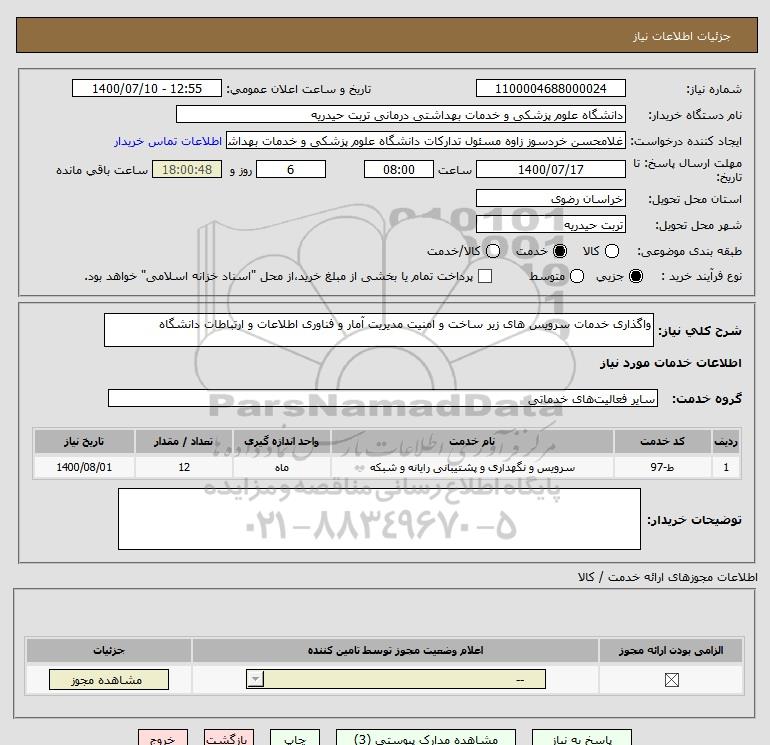The height and width of the screenshot is (745, 770).
Task: Choose the کالا/خدمت radio option
Action: tap(493, 251)
